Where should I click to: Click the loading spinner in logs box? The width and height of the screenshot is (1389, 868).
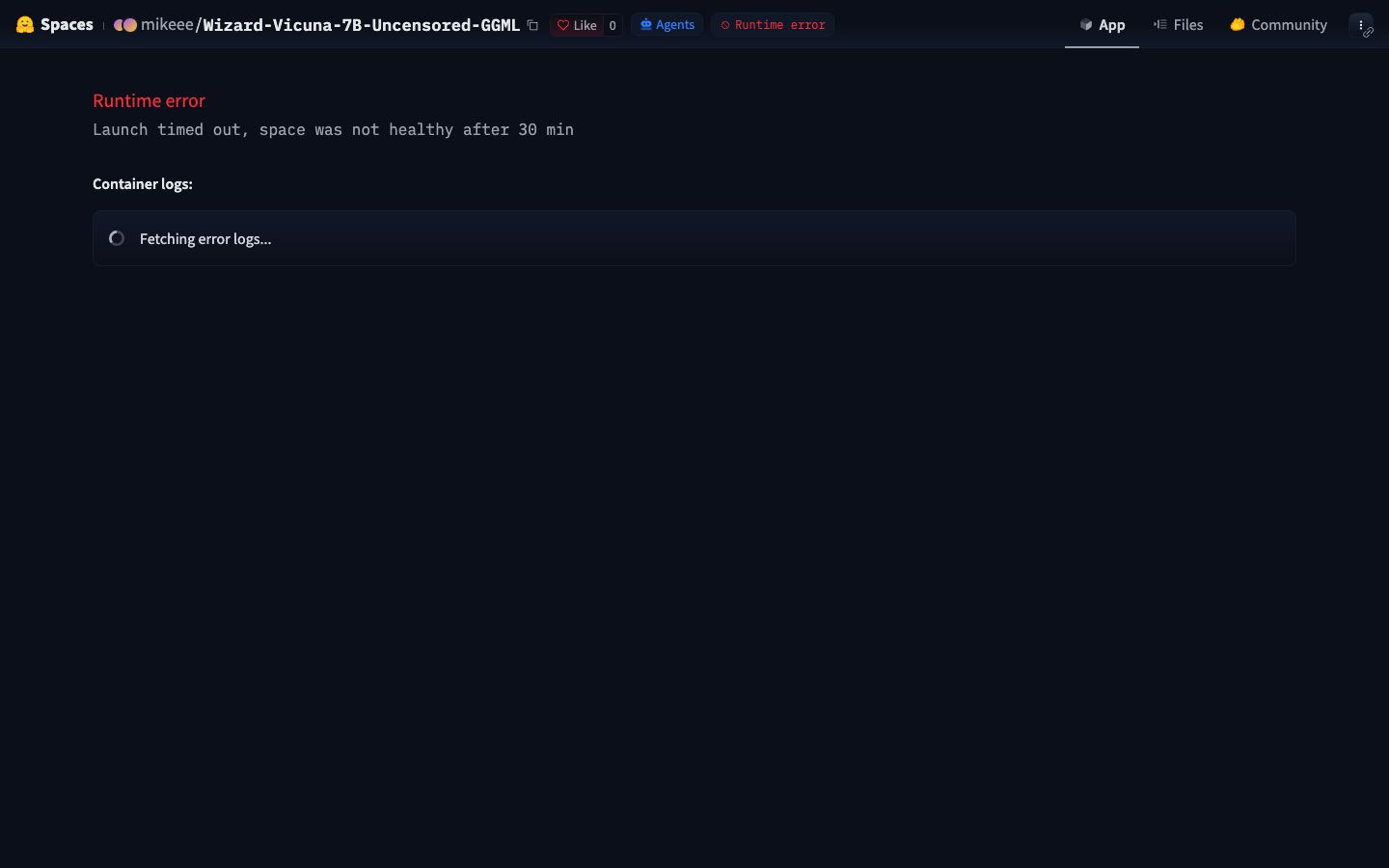click(117, 238)
